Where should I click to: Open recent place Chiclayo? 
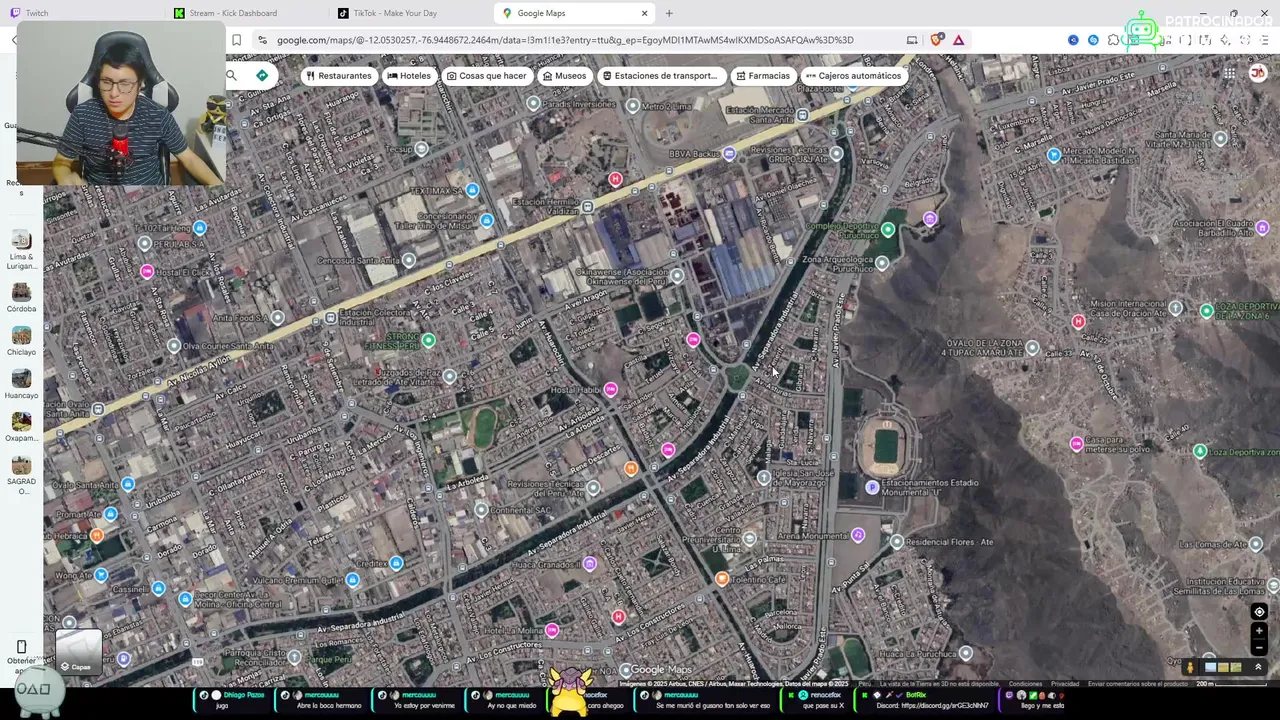[21, 341]
